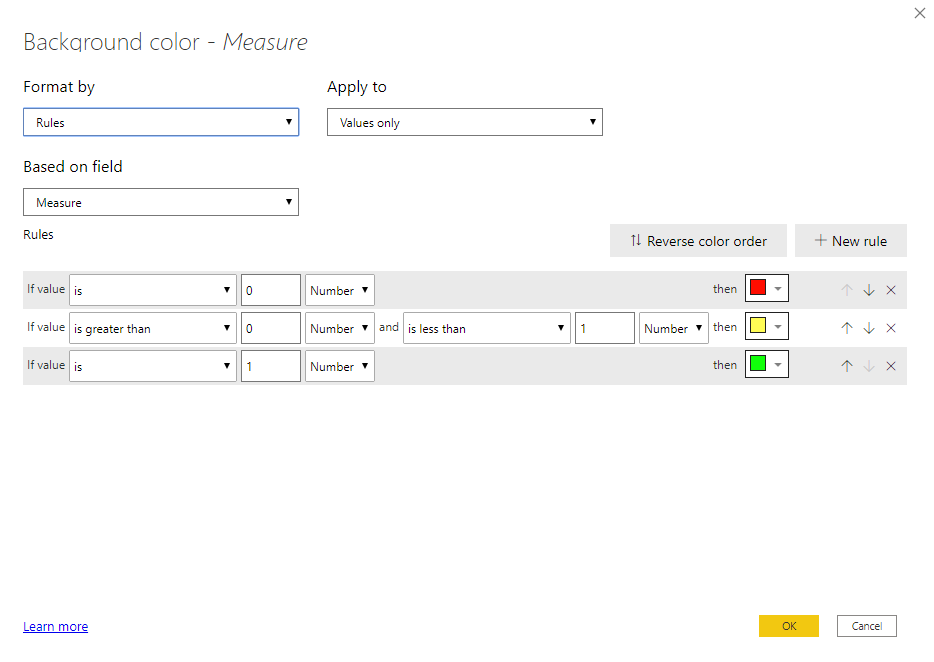Pick the red color swatch
Viewport: 934px width, 662px height.
click(x=767, y=288)
